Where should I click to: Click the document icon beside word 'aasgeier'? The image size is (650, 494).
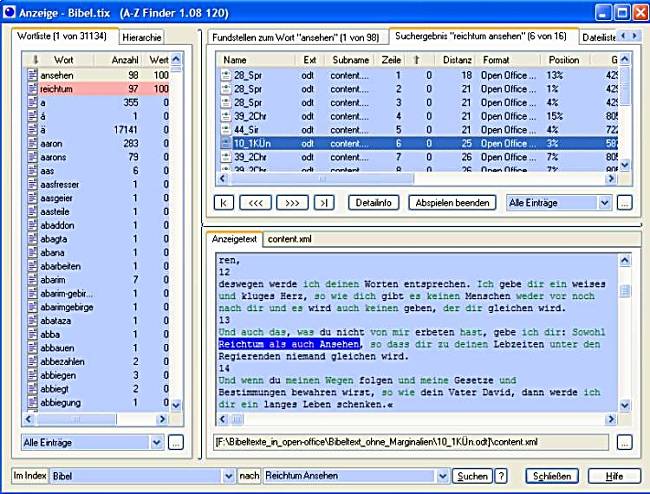click(x=32, y=198)
